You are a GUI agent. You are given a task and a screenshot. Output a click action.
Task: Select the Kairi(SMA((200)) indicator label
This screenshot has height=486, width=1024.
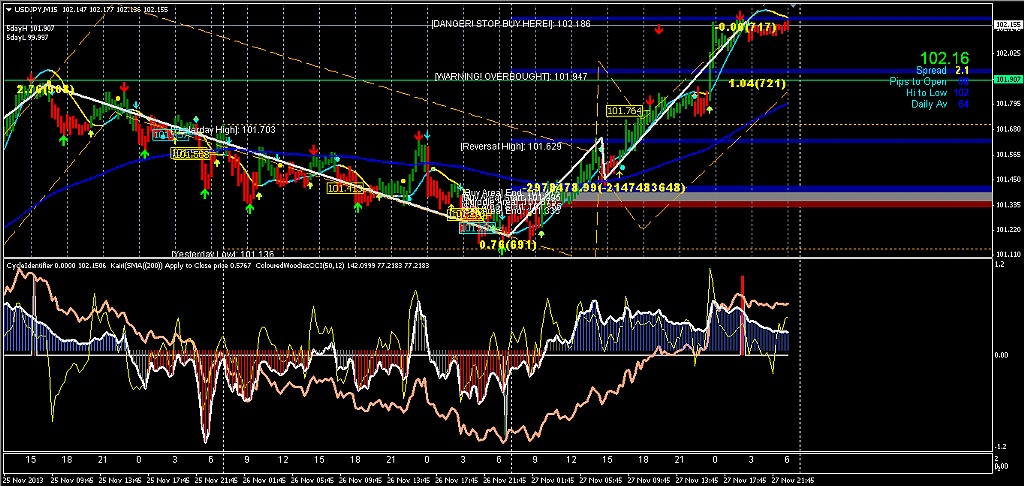[x=178, y=265]
